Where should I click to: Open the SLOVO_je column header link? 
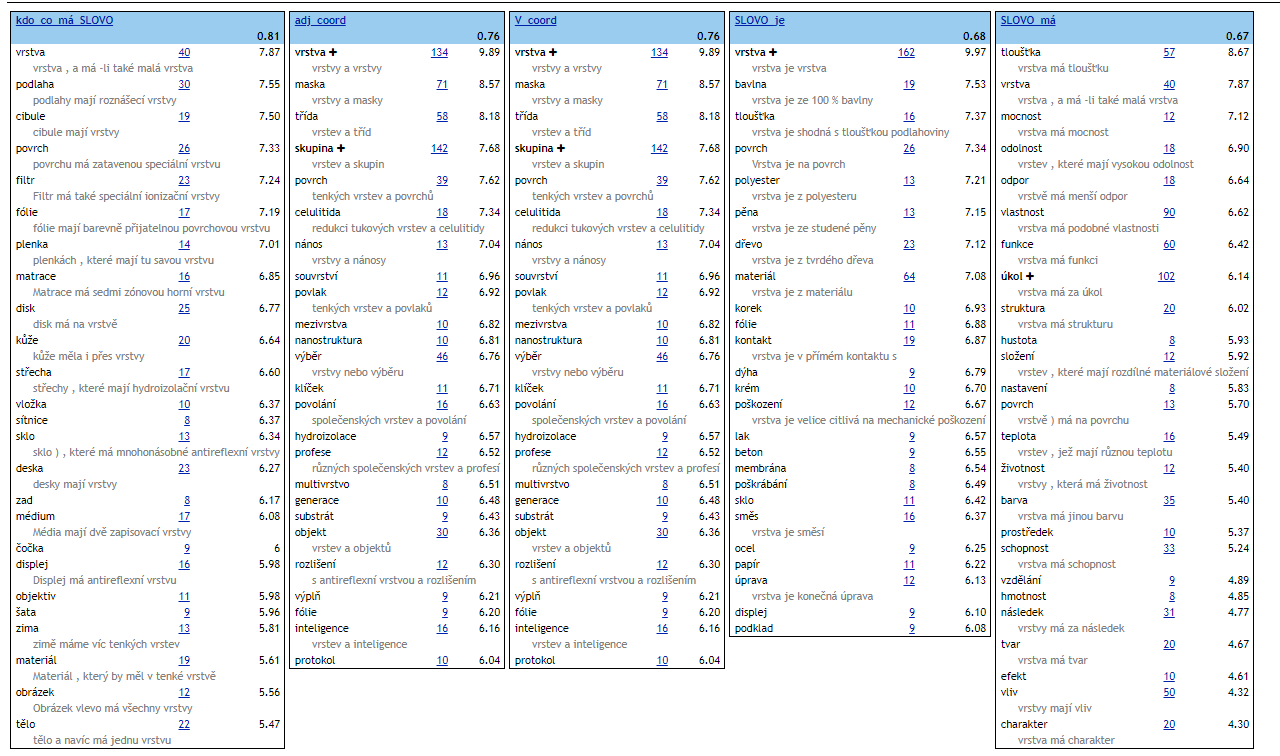coord(760,20)
